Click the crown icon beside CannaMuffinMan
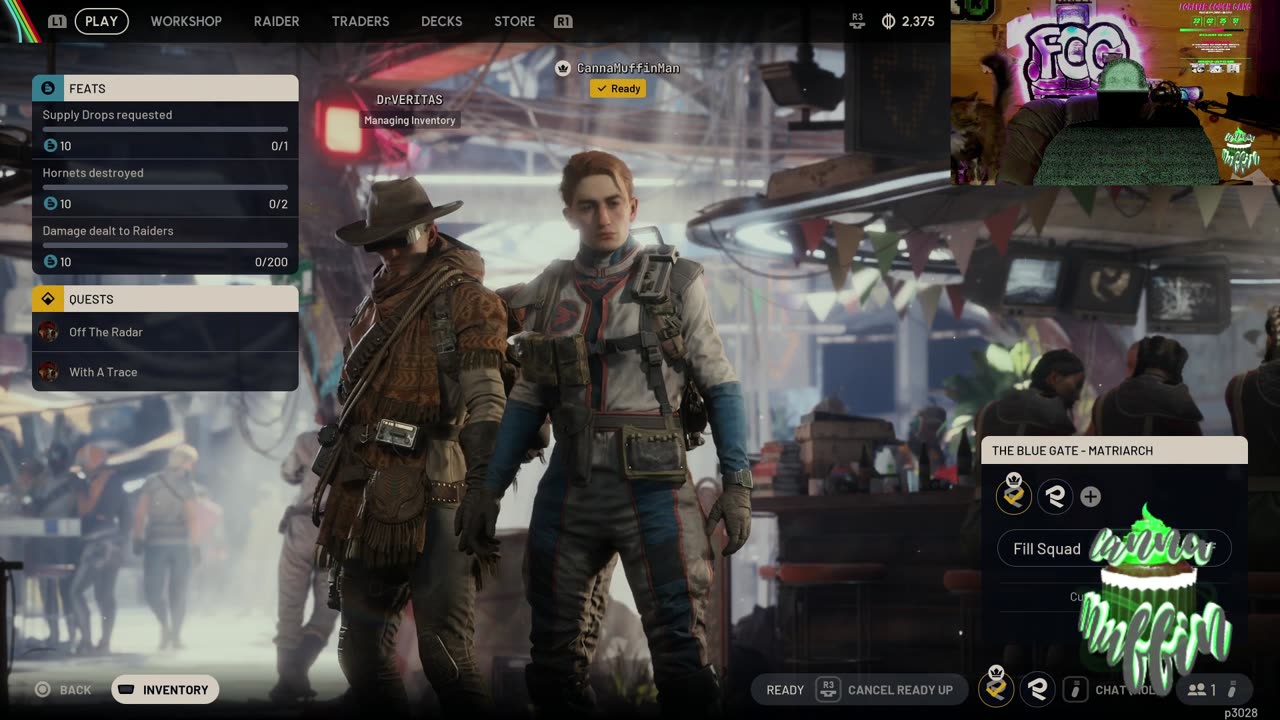Viewport: 1280px width, 720px height. pyautogui.click(x=564, y=68)
